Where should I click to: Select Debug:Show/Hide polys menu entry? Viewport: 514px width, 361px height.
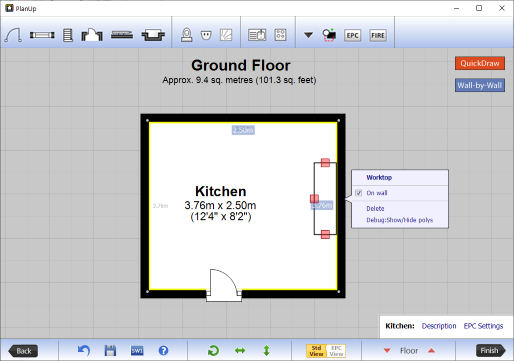pyautogui.click(x=400, y=220)
